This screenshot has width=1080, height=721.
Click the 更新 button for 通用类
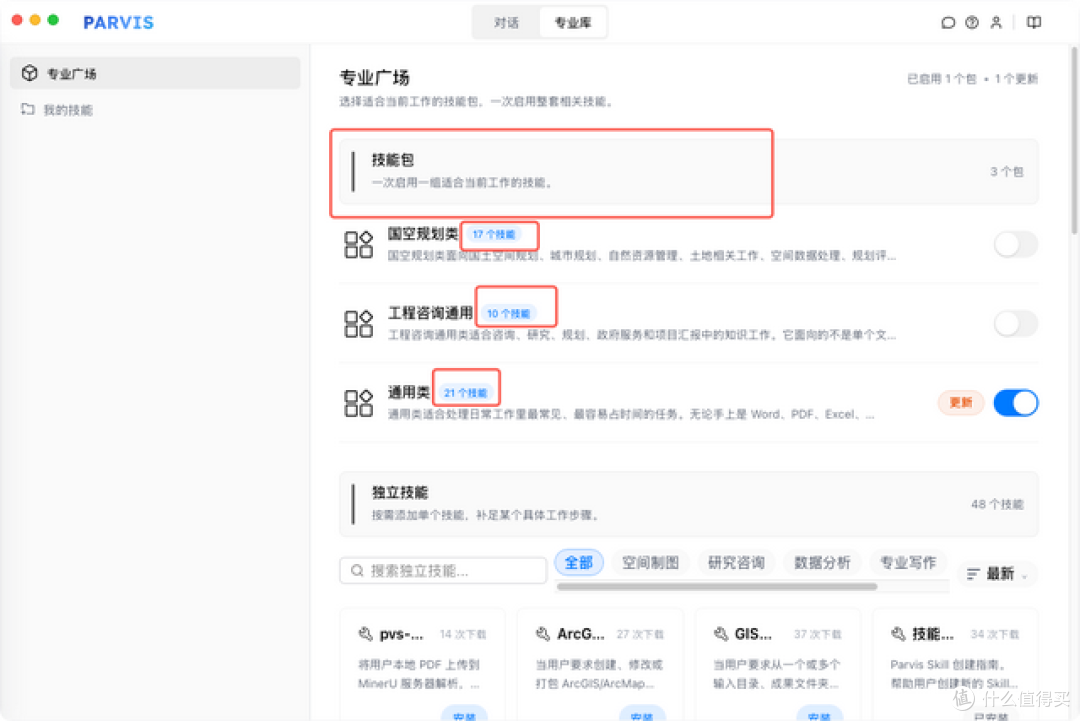tap(961, 402)
